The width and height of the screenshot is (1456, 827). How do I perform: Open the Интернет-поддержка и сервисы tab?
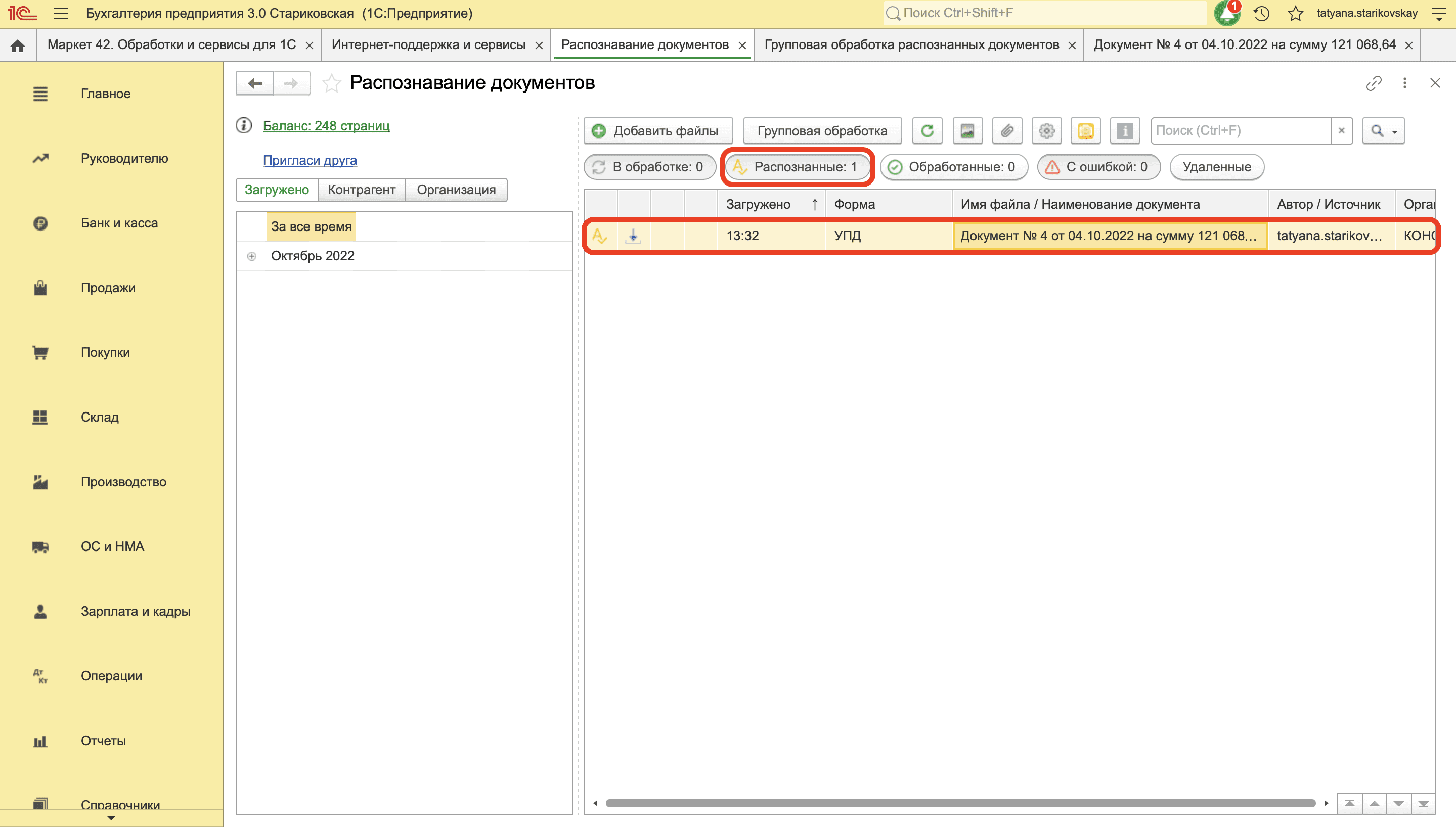pyautogui.click(x=428, y=45)
